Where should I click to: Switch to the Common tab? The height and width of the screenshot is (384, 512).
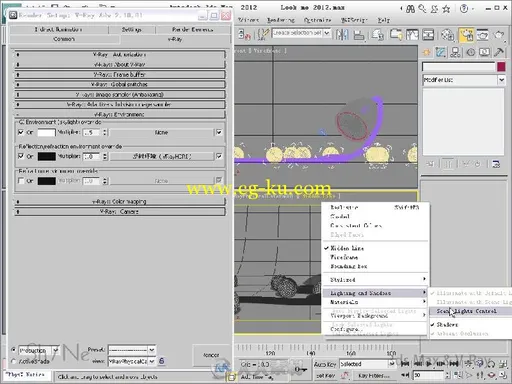[64, 39]
